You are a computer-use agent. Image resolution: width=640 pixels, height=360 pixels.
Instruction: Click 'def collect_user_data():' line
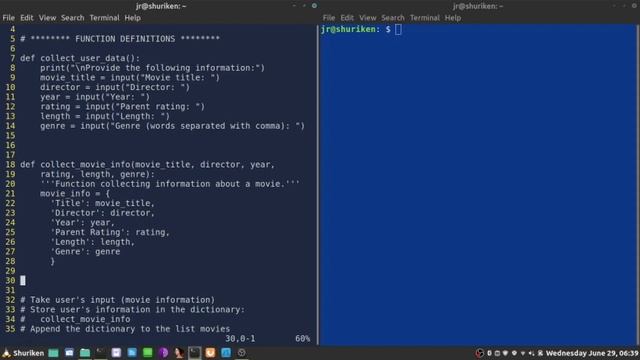pos(80,58)
